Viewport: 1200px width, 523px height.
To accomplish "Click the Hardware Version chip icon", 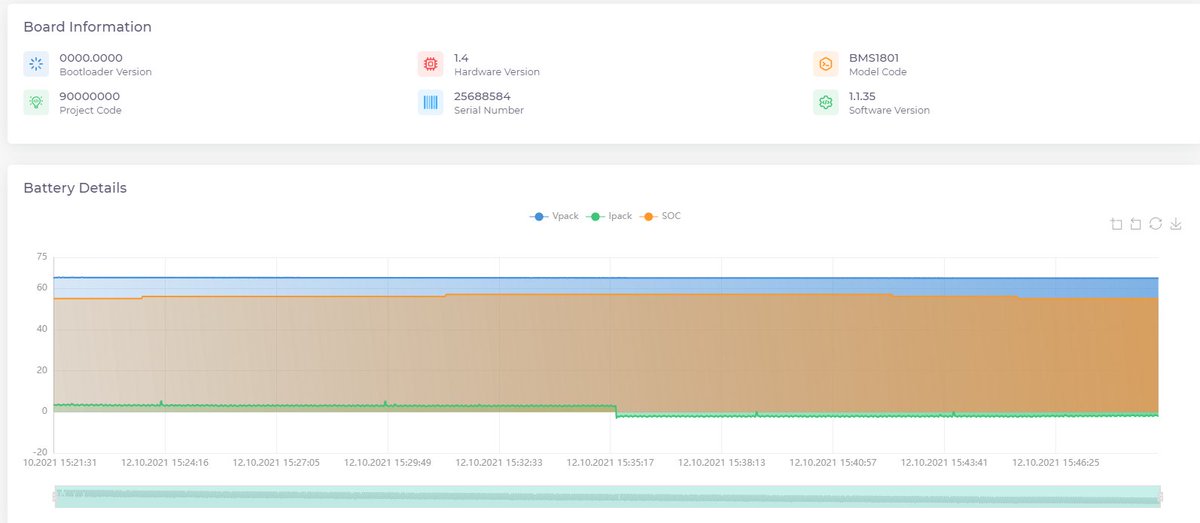I will pyautogui.click(x=430, y=64).
